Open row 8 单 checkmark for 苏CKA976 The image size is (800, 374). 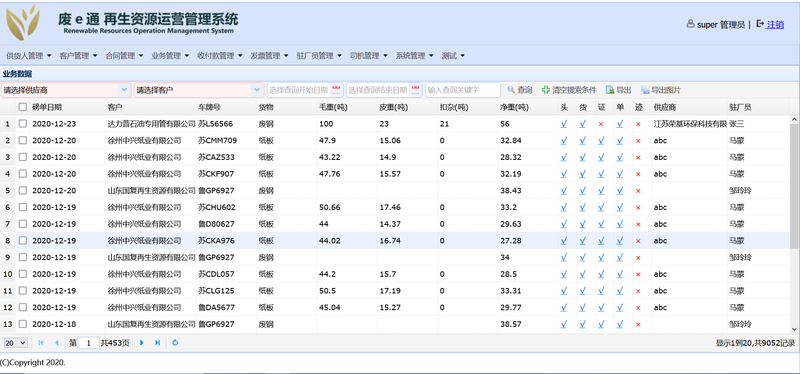point(619,241)
